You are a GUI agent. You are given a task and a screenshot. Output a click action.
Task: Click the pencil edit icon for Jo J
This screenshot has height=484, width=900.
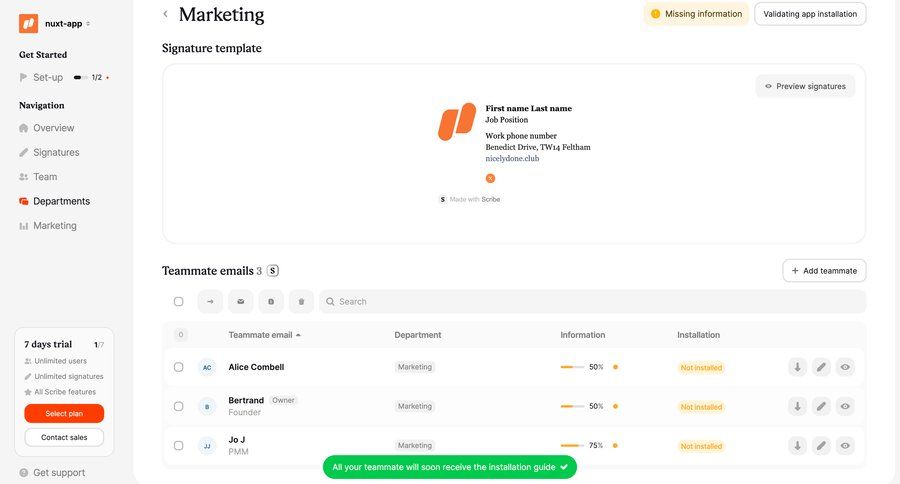821,446
